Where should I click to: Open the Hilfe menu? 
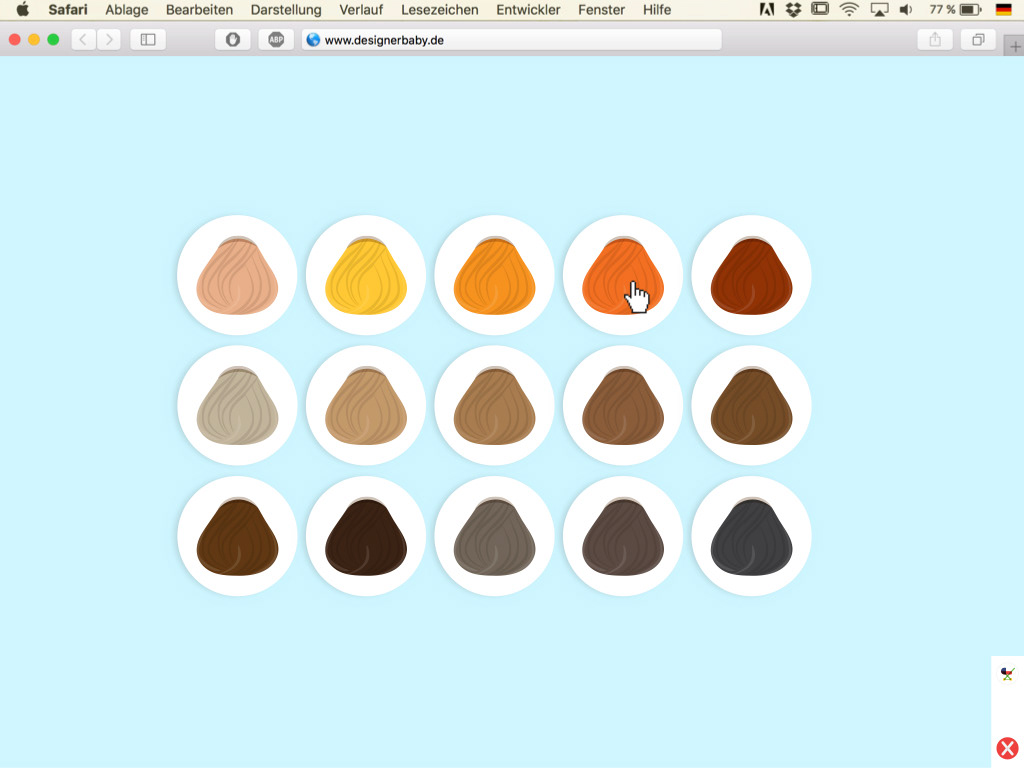(x=657, y=10)
